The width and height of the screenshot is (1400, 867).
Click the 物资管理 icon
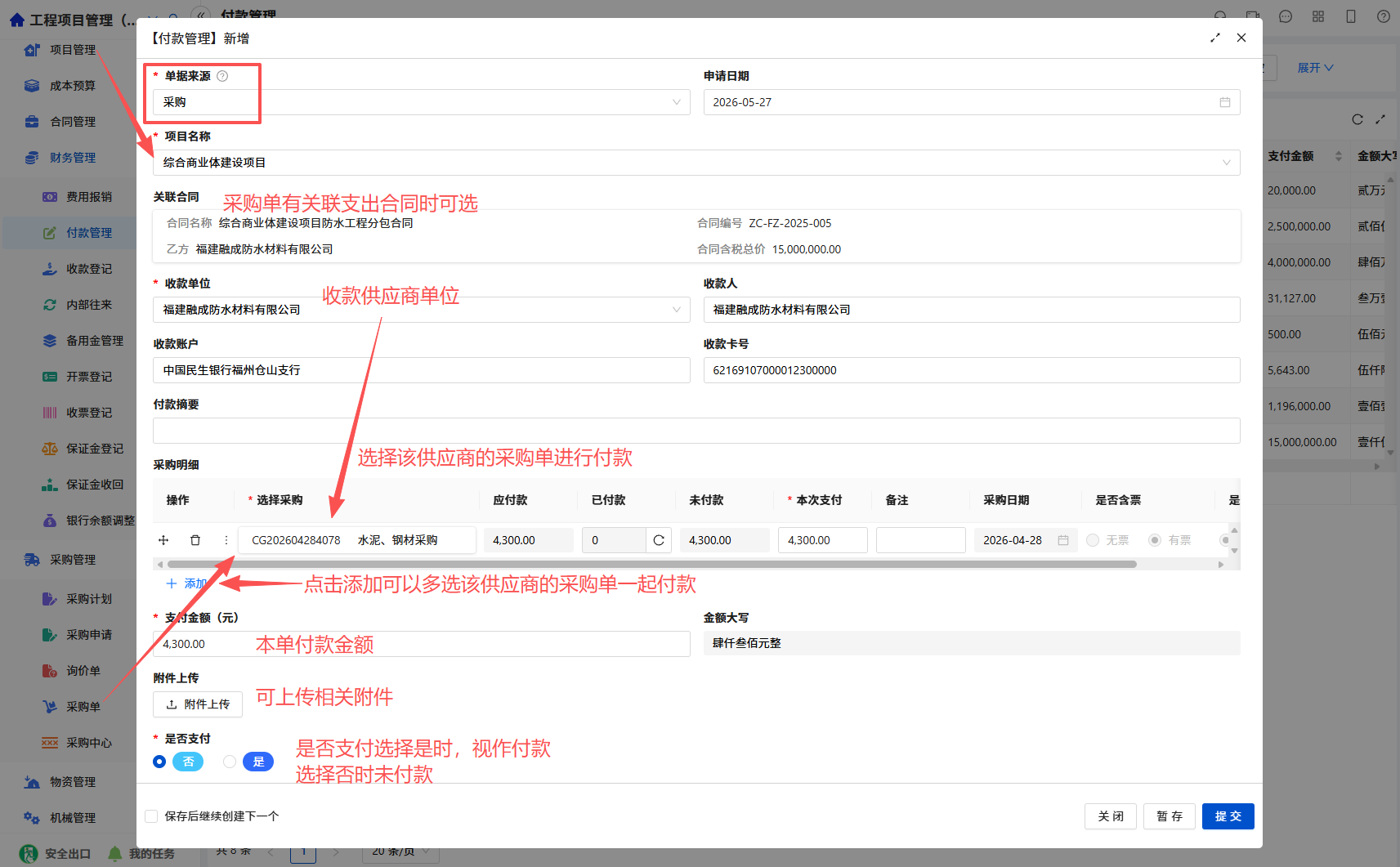[32, 782]
